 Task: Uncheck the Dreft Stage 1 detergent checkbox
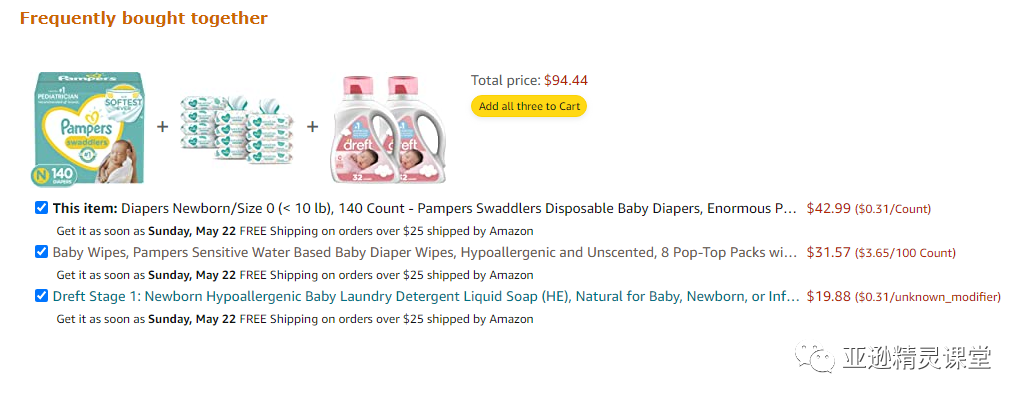(41, 296)
